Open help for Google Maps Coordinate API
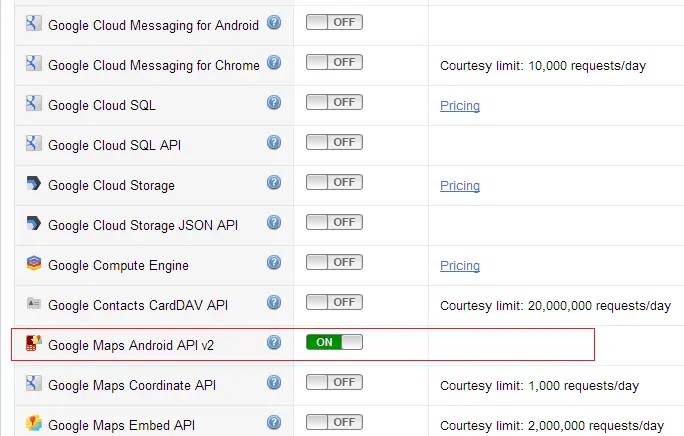 274,382
